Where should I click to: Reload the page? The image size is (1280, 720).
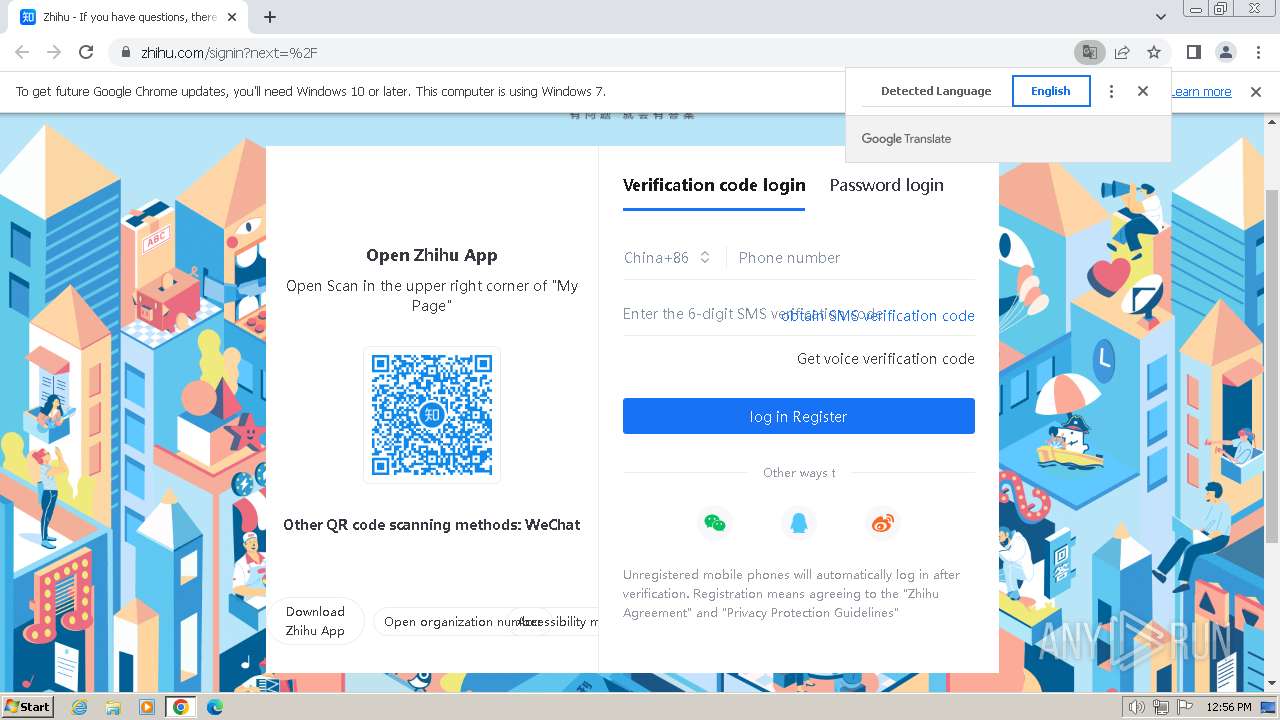pyautogui.click(x=86, y=52)
